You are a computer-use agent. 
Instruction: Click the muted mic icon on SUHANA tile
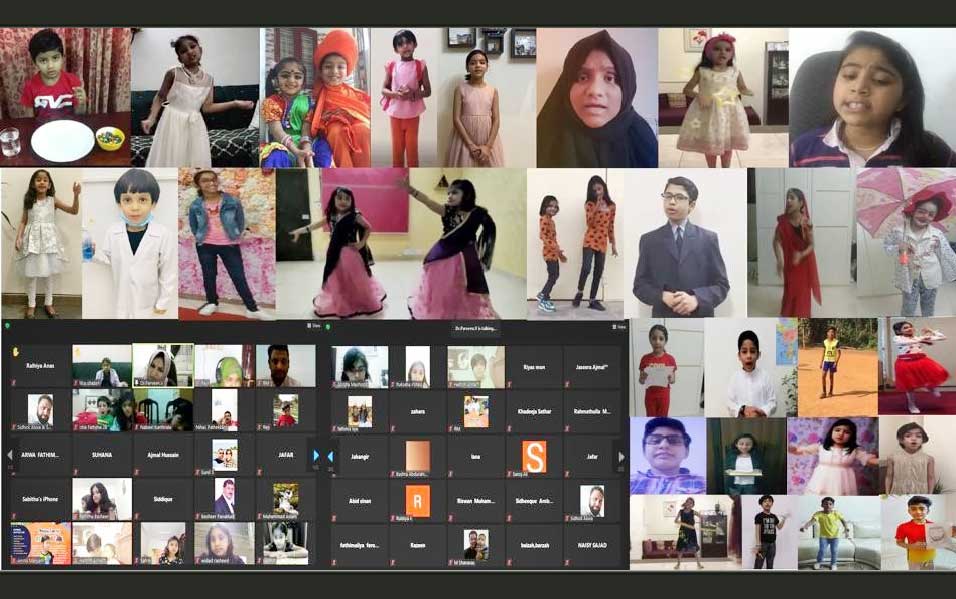(x=75, y=473)
